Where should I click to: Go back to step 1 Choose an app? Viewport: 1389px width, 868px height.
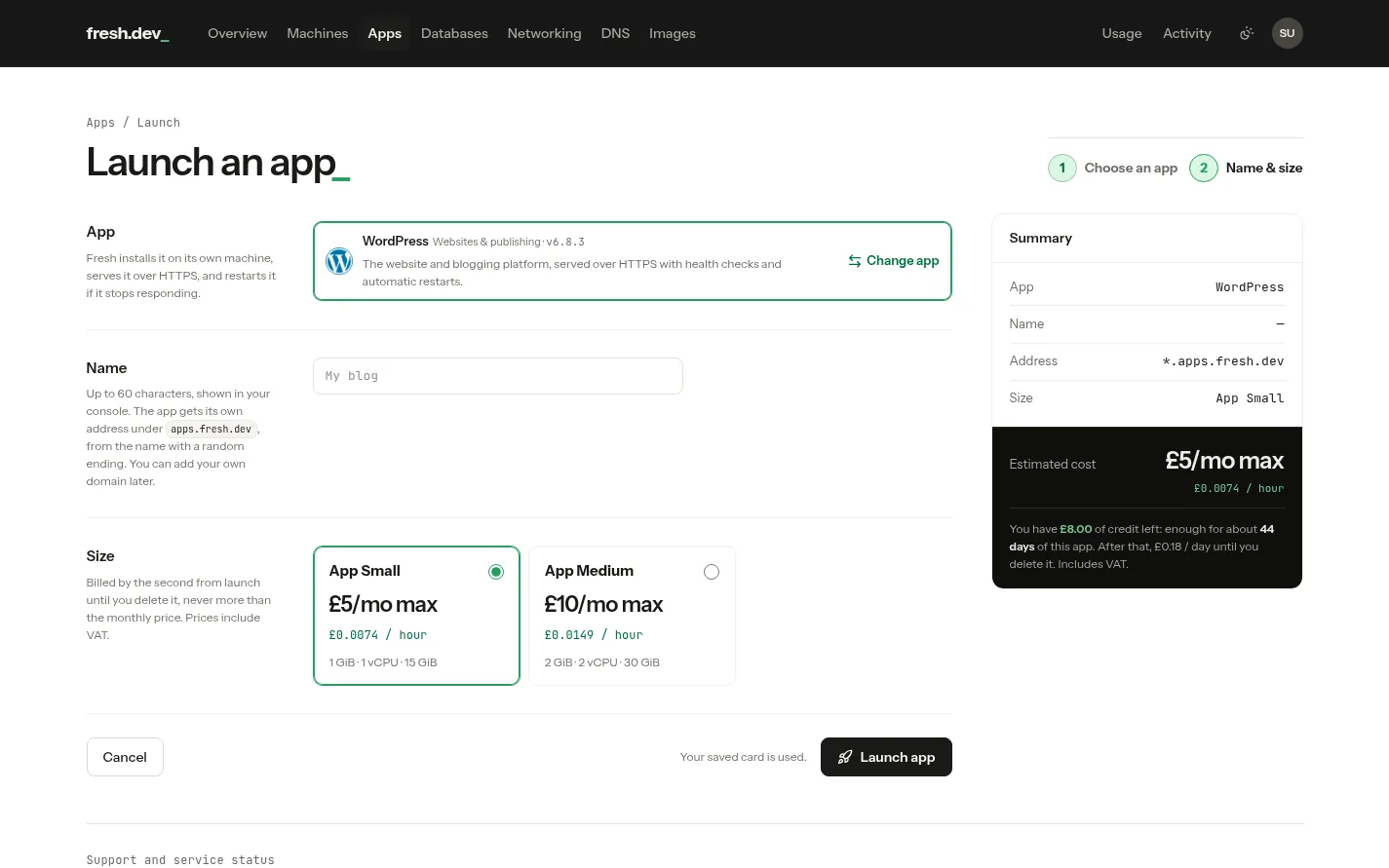pos(1112,169)
